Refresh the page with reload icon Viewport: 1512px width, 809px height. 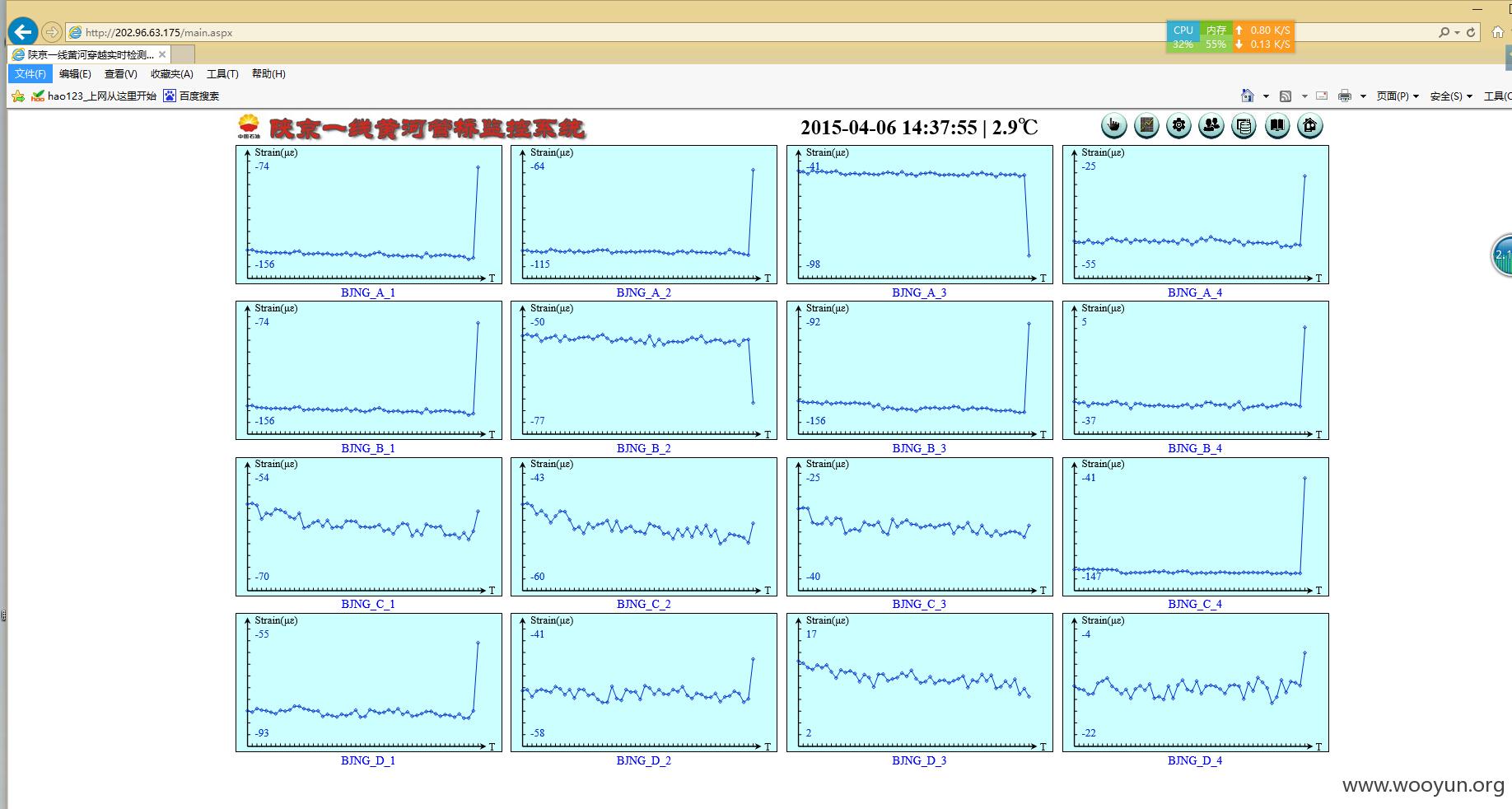coord(1471,33)
